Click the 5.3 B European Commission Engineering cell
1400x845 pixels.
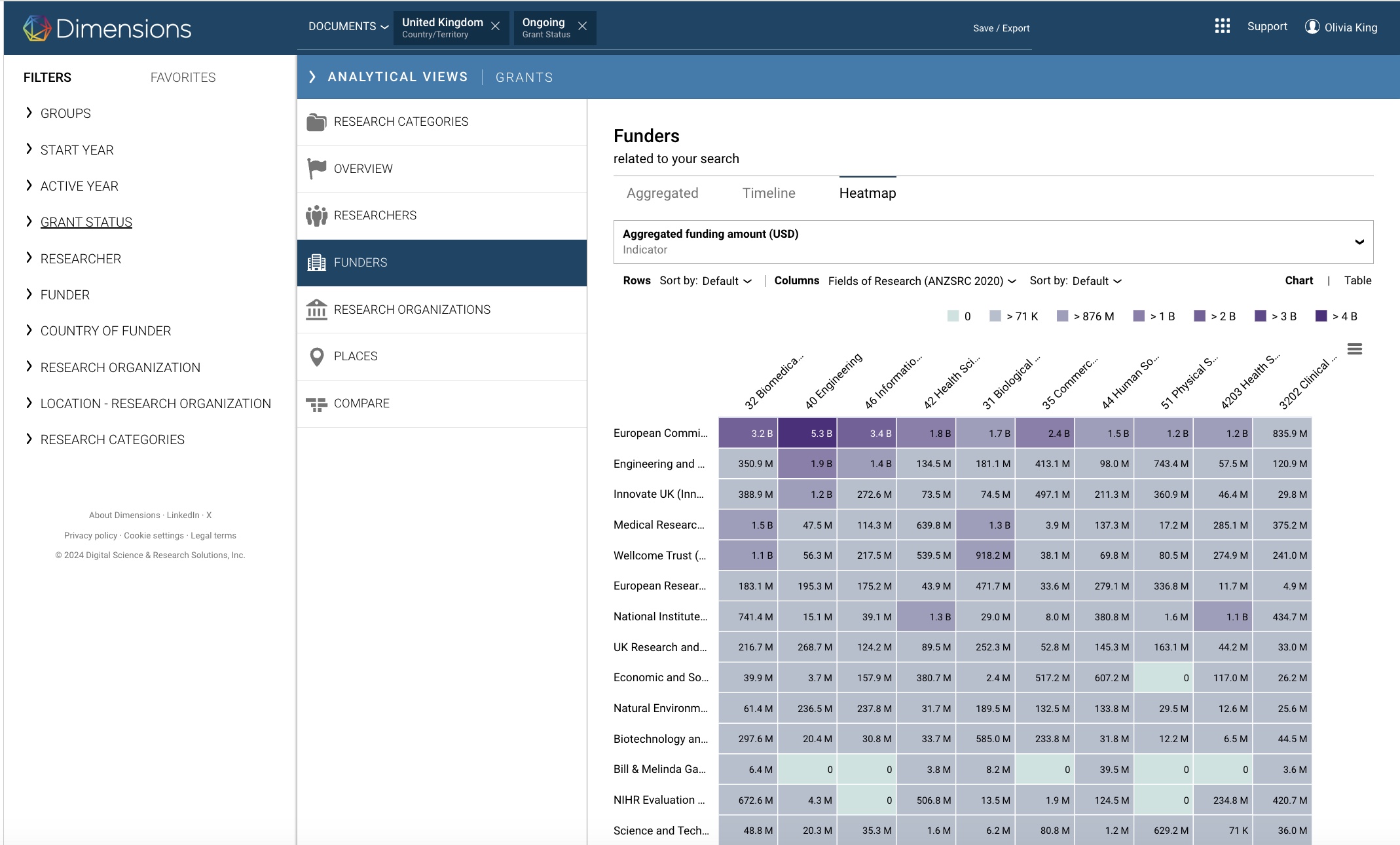point(807,433)
